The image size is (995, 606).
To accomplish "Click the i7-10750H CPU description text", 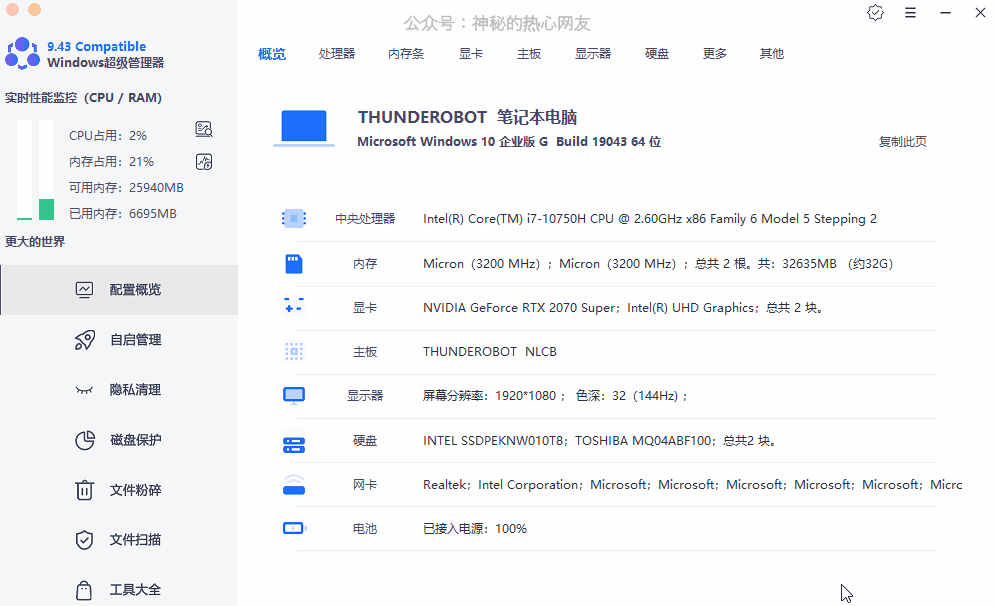I will (x=650, y=219).
